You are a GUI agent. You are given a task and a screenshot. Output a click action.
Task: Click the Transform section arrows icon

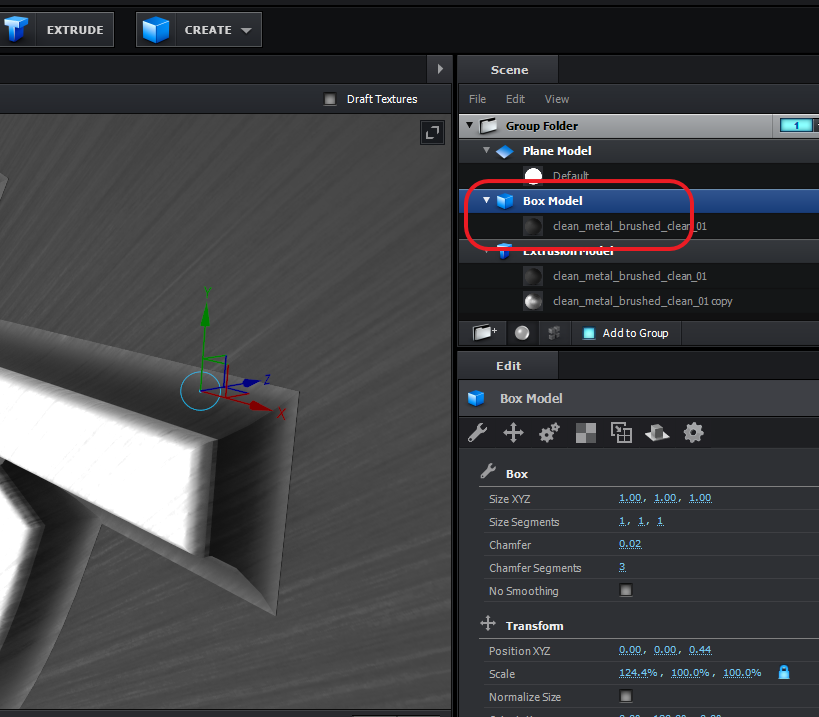[488, 624]
